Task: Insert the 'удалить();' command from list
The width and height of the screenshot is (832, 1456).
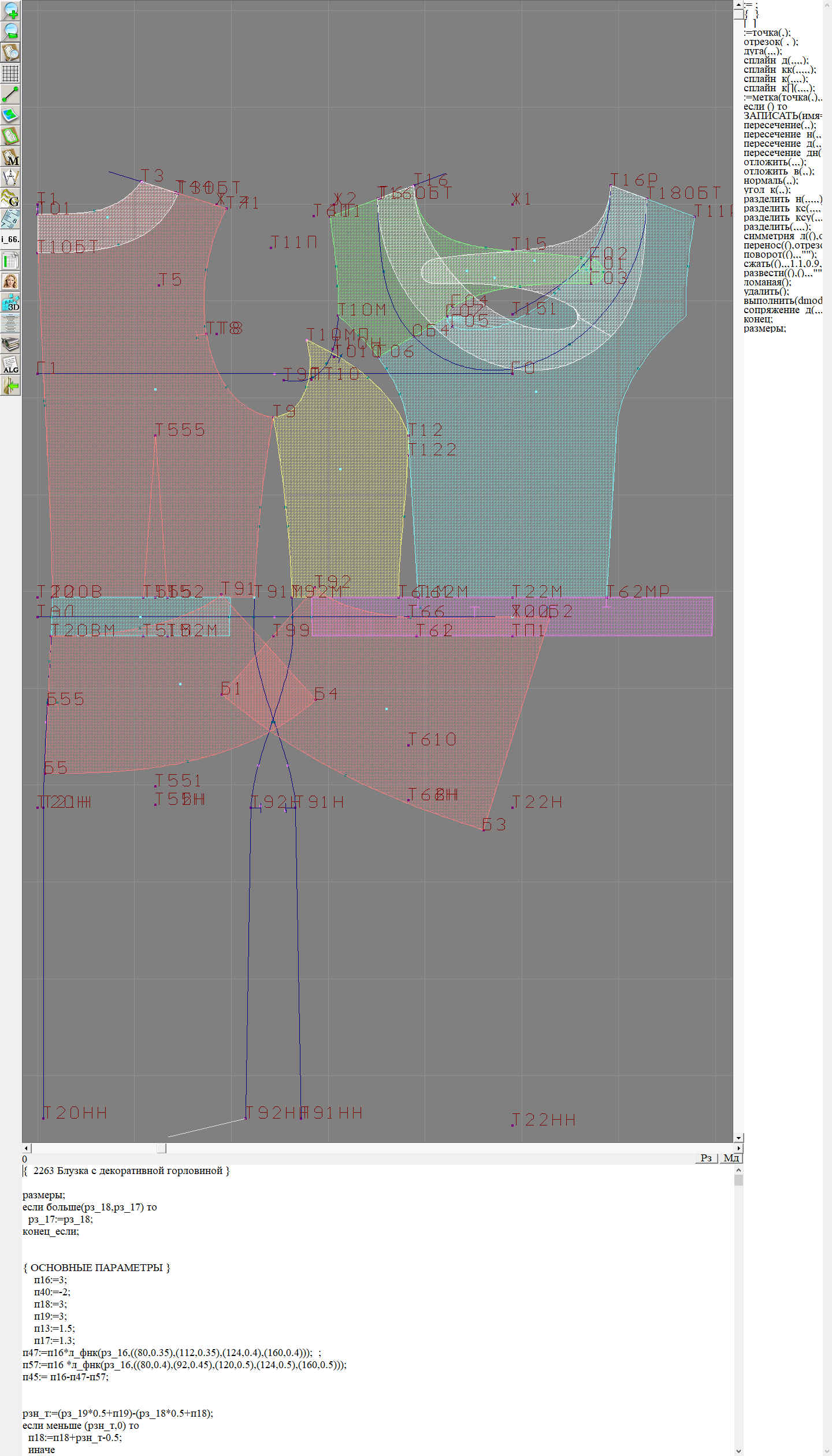Action: [766, 291]
